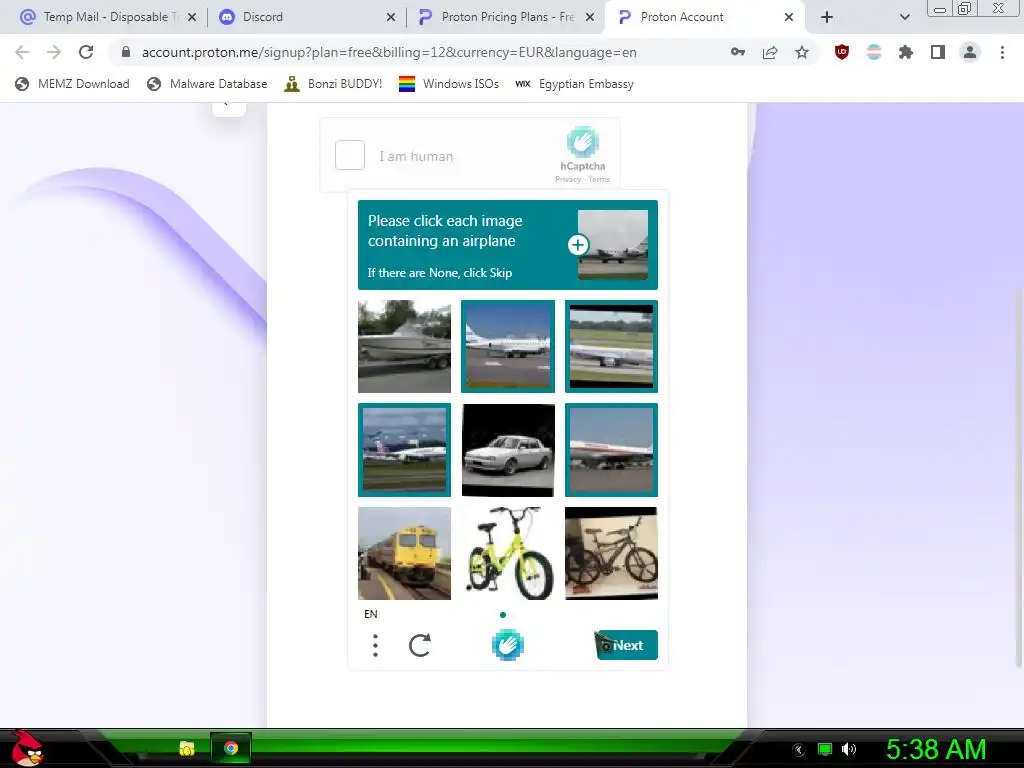Click the back chevron above signup form
1024x768 pixels.
tap(229, 106)
